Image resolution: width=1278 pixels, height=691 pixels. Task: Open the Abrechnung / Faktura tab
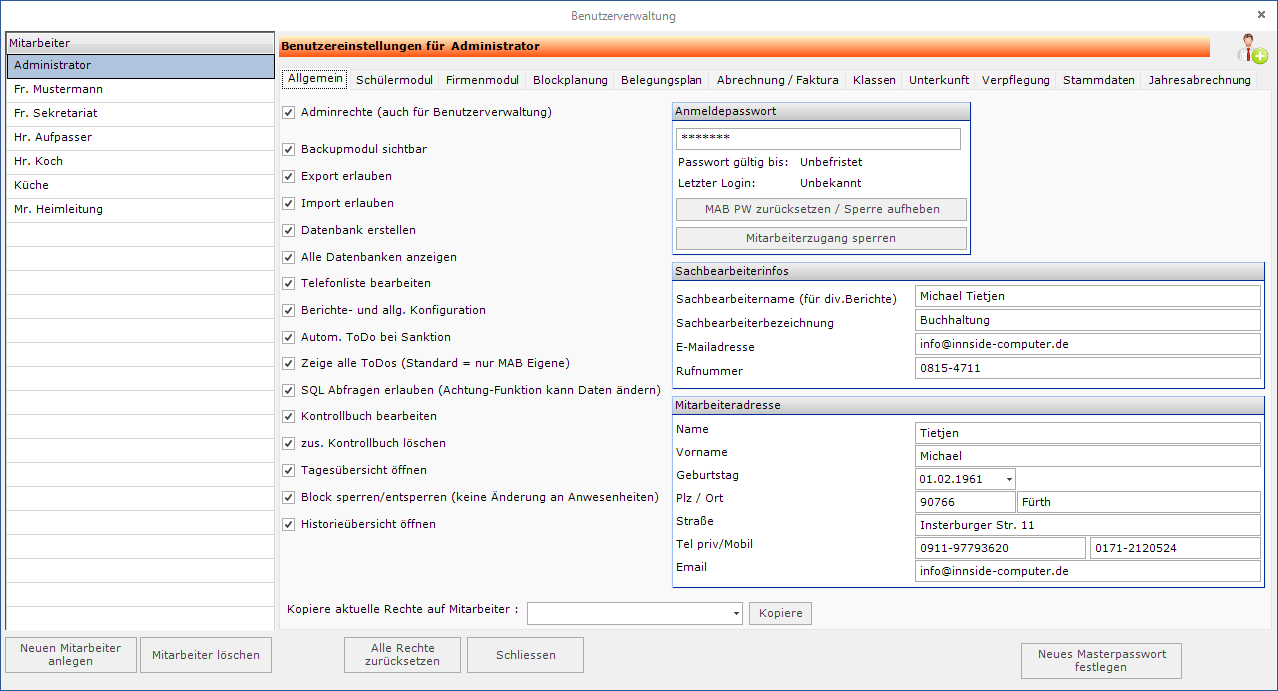pos(777,80)
